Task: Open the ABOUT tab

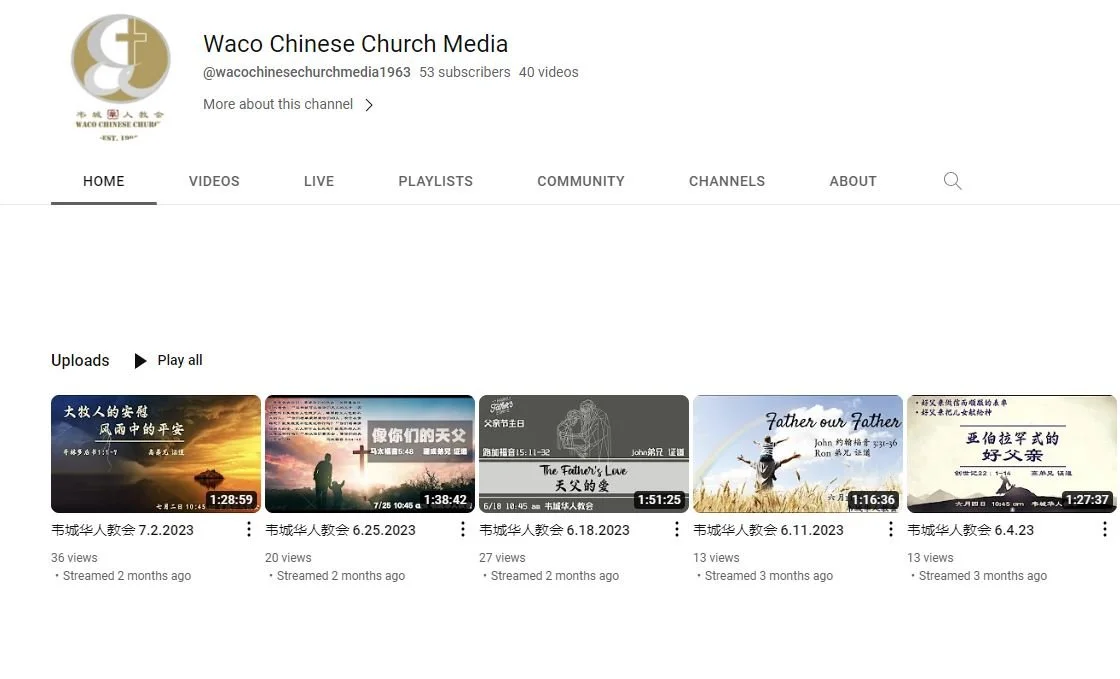Action: point(853,181)
